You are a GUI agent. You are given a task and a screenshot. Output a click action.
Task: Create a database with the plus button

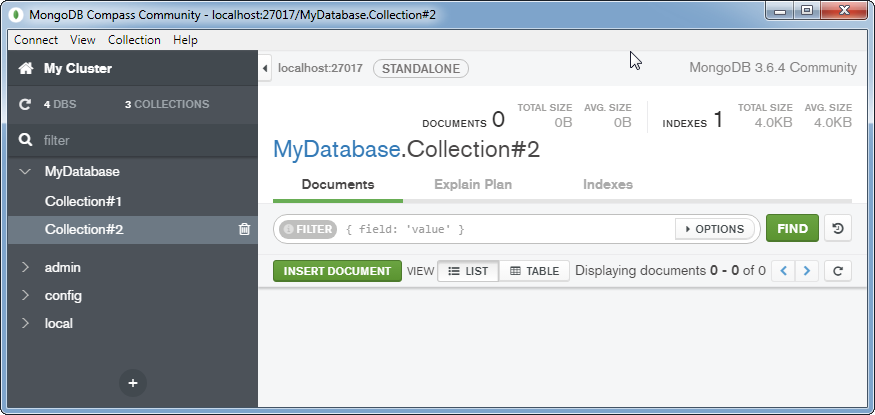coord(133,383)
